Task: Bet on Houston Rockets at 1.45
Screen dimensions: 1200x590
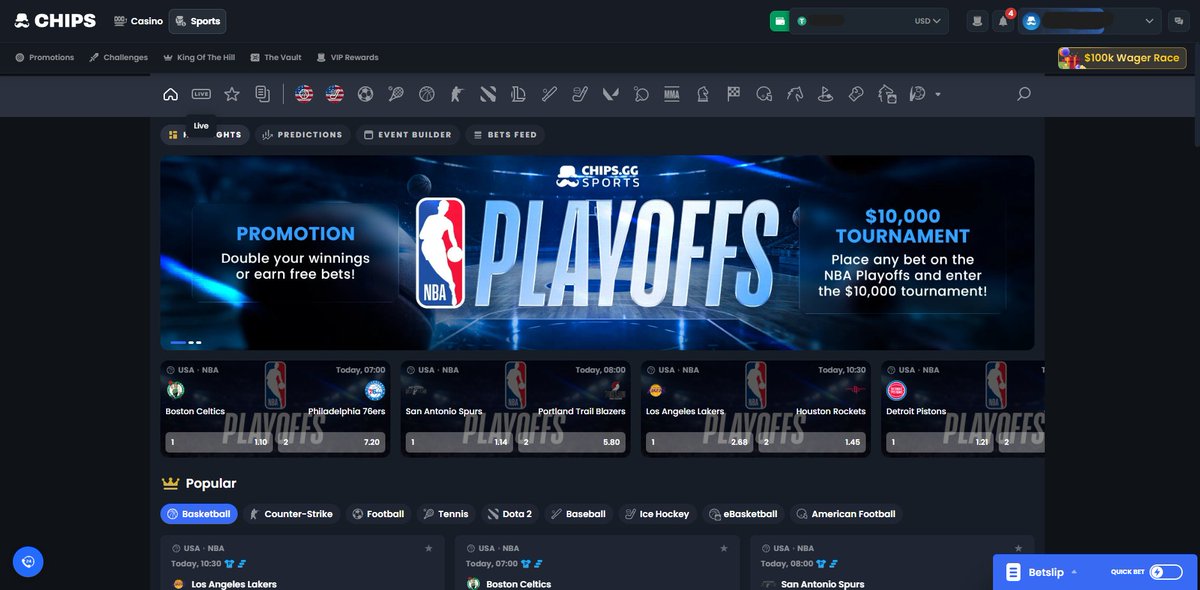Action: pyautogui.click(x=811, y=441)
